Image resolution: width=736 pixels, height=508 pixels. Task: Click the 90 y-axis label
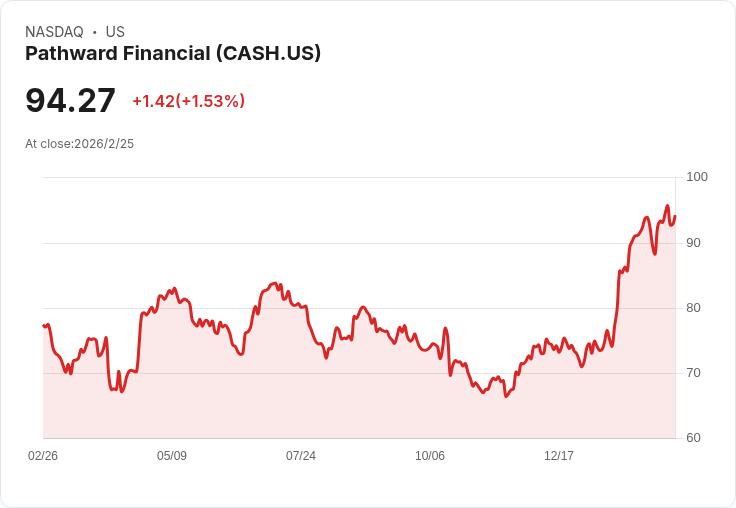click(x=694, y=243)
